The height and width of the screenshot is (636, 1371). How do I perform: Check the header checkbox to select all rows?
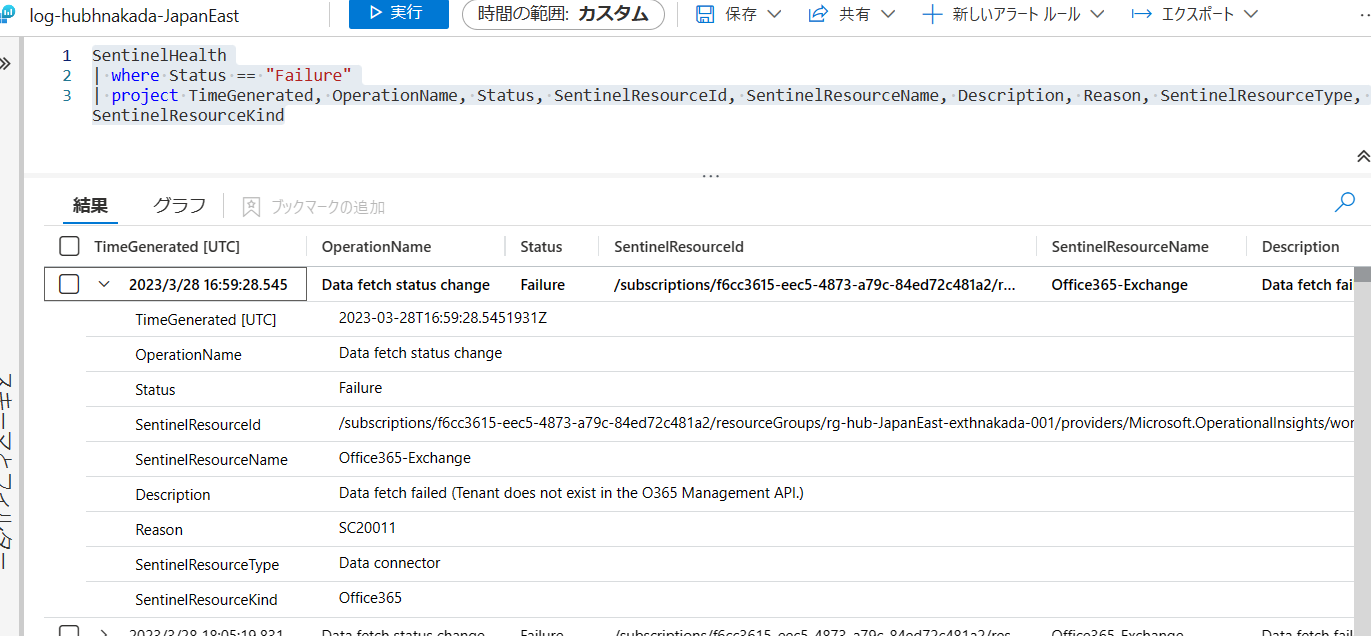pyautogui.click(x=69, y=245)
